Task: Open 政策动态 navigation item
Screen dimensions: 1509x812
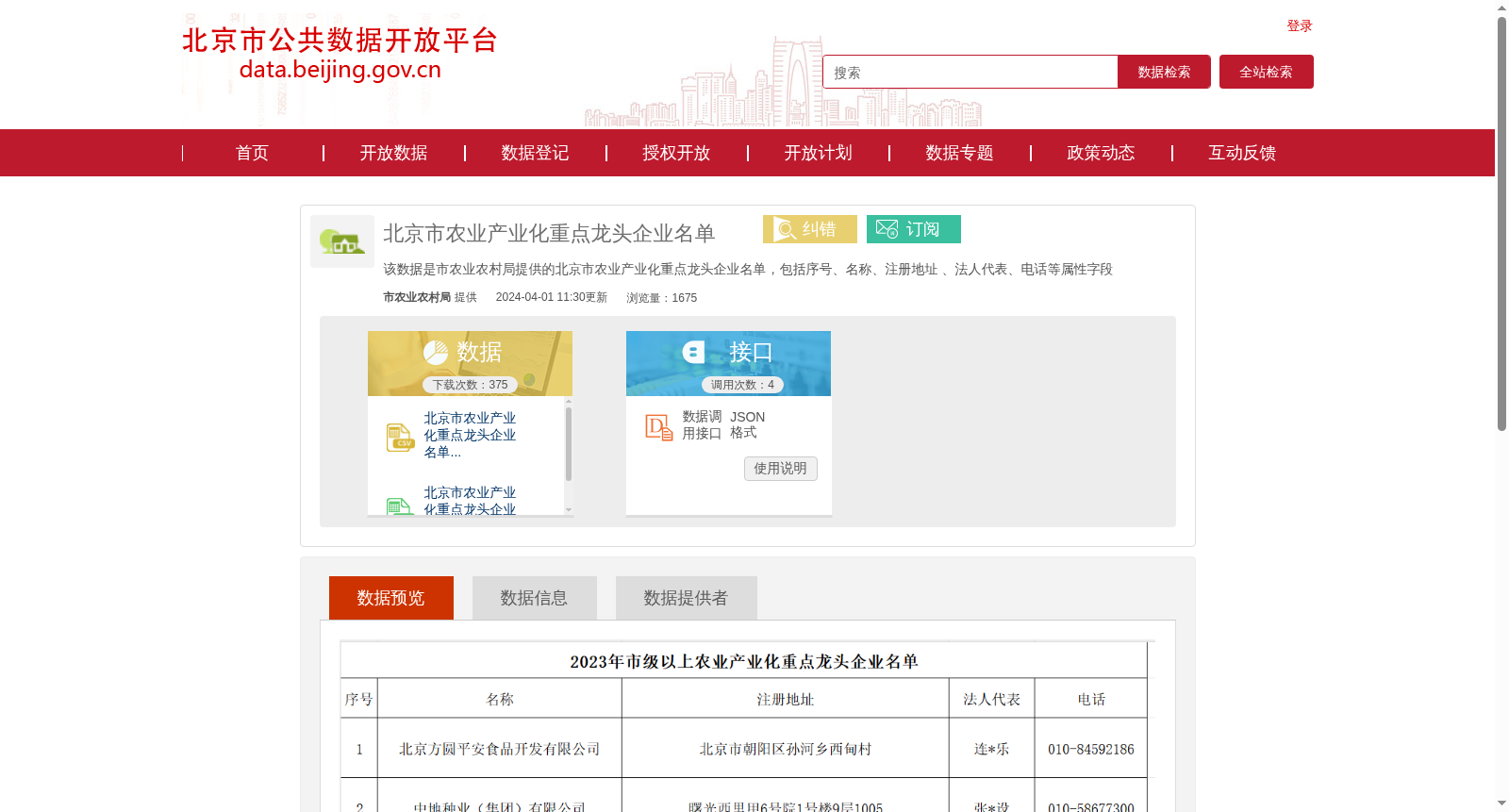Action: (1101, 153)
